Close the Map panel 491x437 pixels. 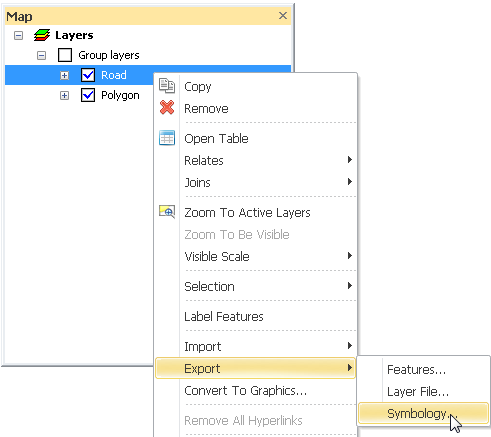point(283,16)
